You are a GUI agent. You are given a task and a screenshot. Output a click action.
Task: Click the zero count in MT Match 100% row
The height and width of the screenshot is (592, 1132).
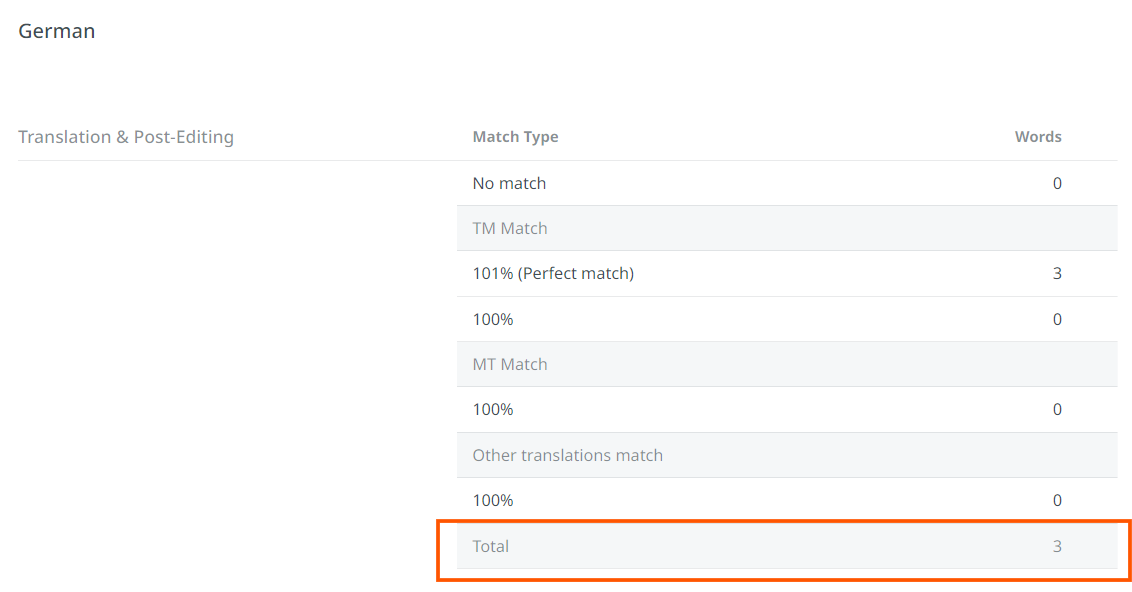click(1057, 409)
